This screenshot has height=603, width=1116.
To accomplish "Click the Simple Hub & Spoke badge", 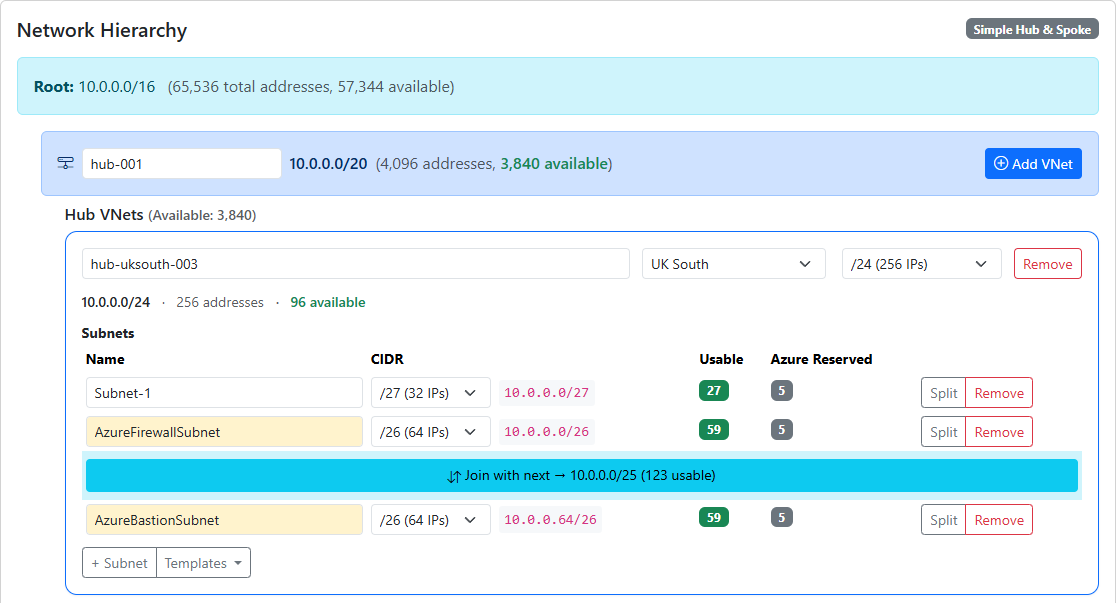I will [1032, 28].
